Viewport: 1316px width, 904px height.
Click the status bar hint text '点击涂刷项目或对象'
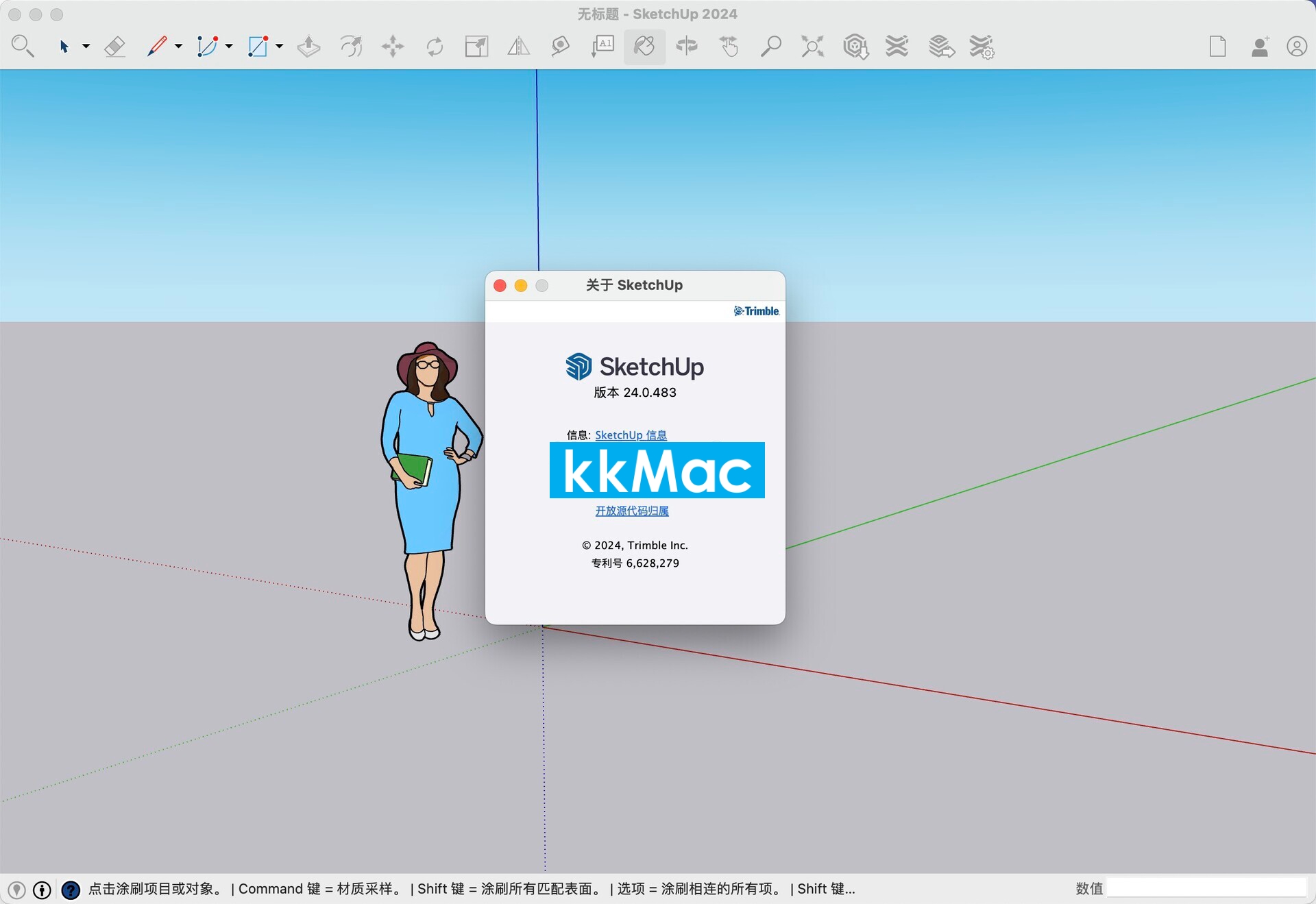click(x=156, y=889)
